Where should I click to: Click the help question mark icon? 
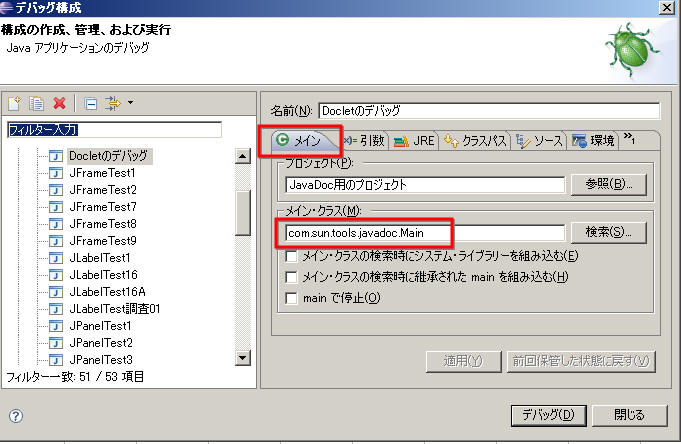click(x=16, y=416)
